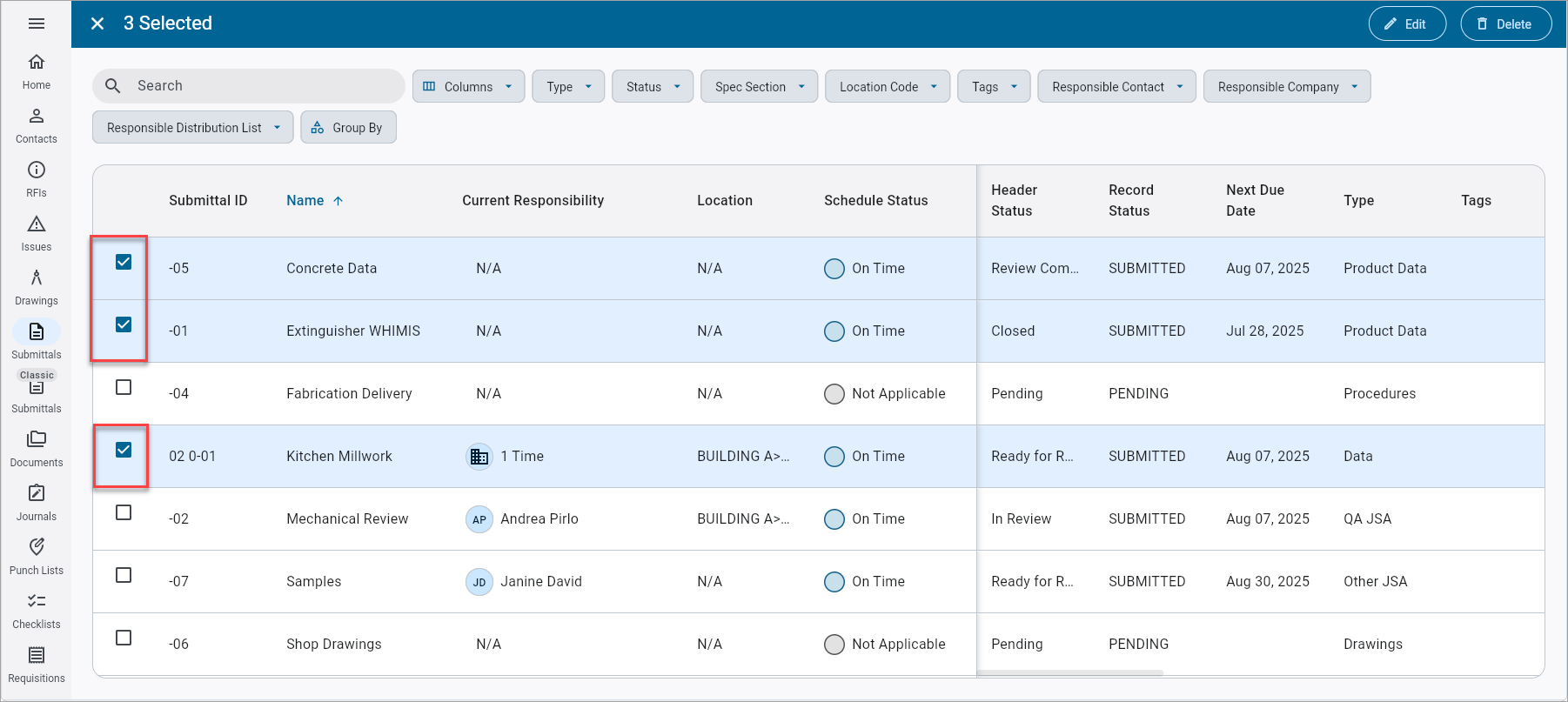Viewport: 1568px width, 702px height.
Task: Expand the Spec Section filter
Action: [759, 86]
